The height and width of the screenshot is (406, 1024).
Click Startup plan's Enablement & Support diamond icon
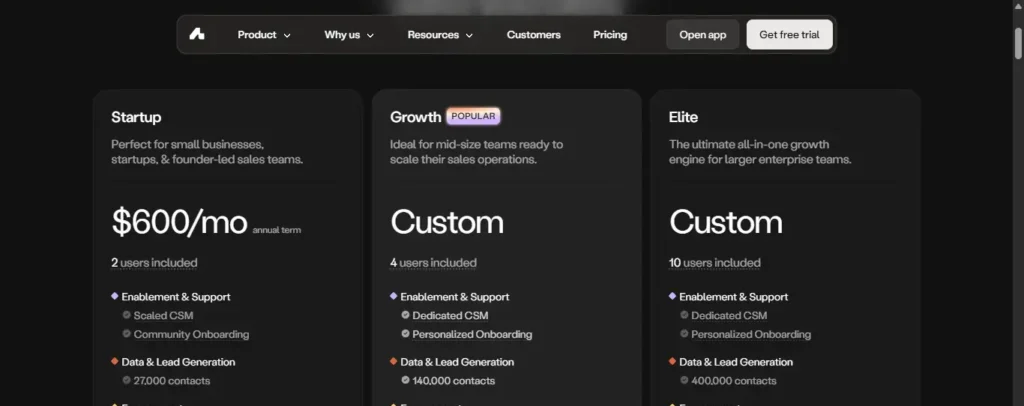[115, 296]
